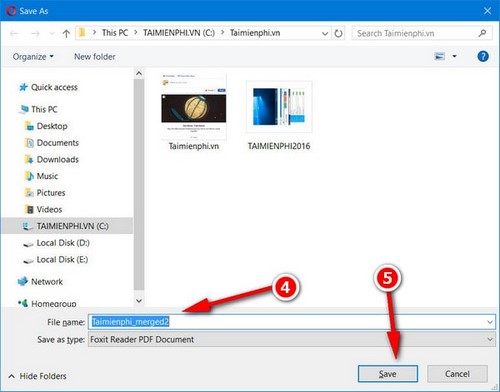
Task: Open the Desktop folder in the sidebar
Action: (46, 126)
